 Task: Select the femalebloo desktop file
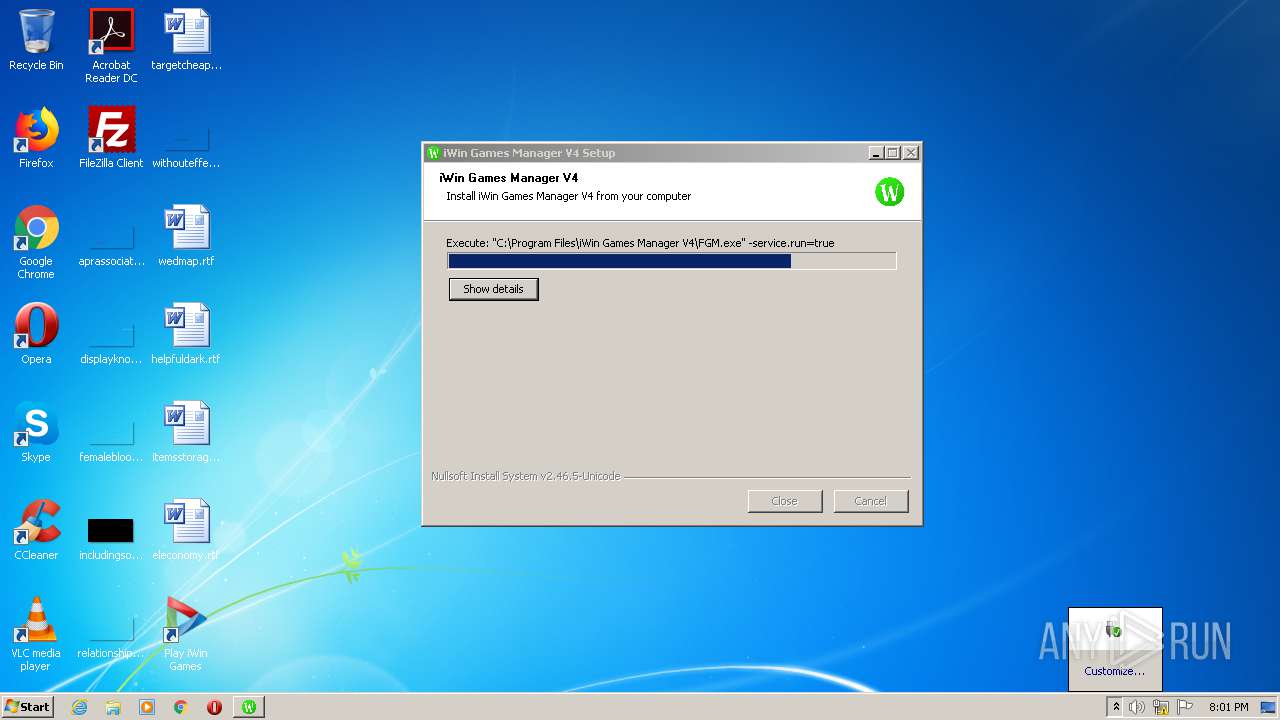point(111,442)
